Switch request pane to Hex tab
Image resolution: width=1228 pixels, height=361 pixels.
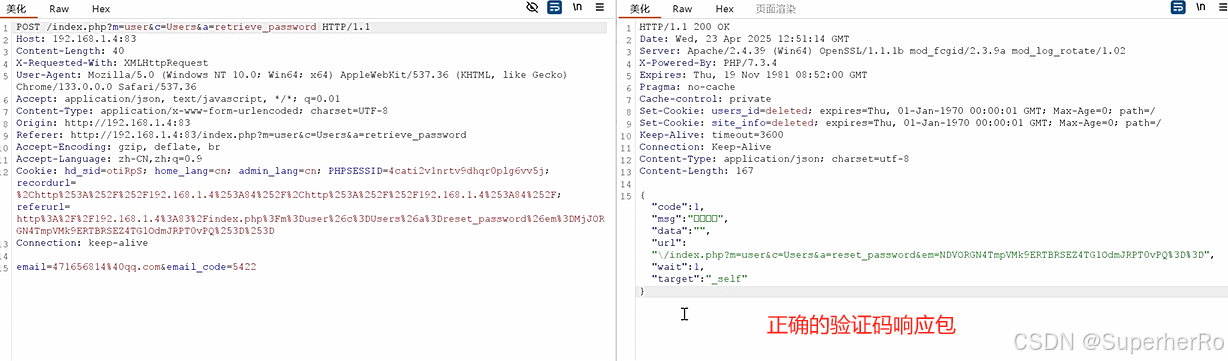101,8
